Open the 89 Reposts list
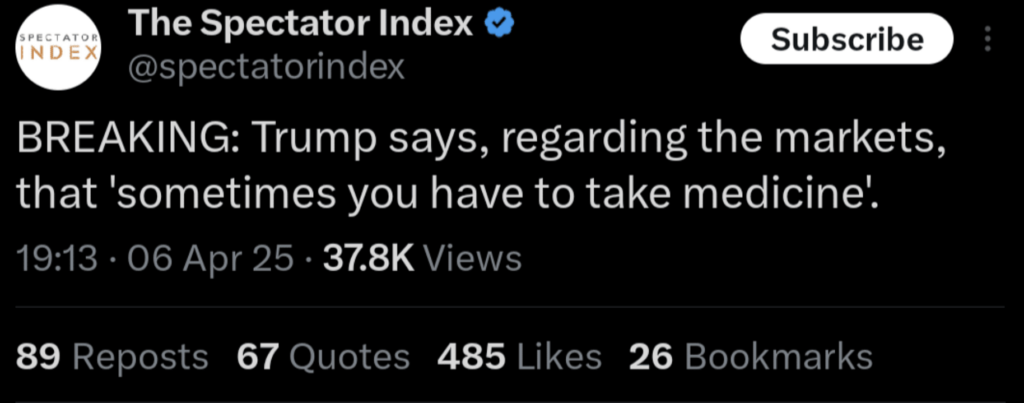The image size is (1024, 403). 112,357
